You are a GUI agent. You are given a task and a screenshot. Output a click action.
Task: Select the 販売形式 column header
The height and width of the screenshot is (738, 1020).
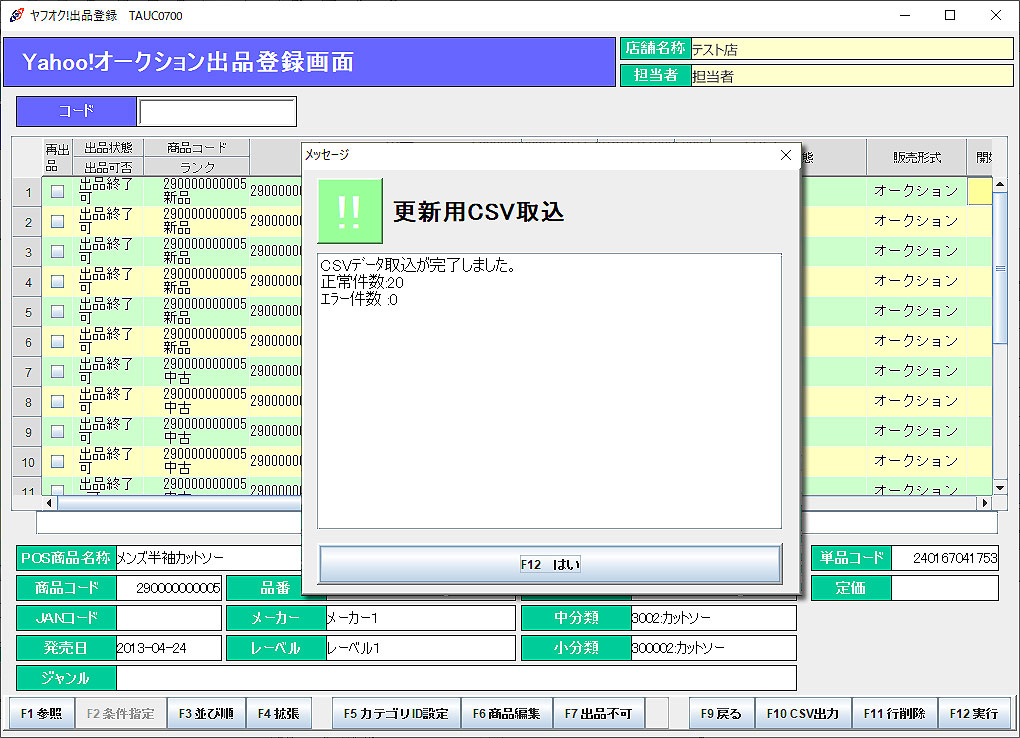916,157
